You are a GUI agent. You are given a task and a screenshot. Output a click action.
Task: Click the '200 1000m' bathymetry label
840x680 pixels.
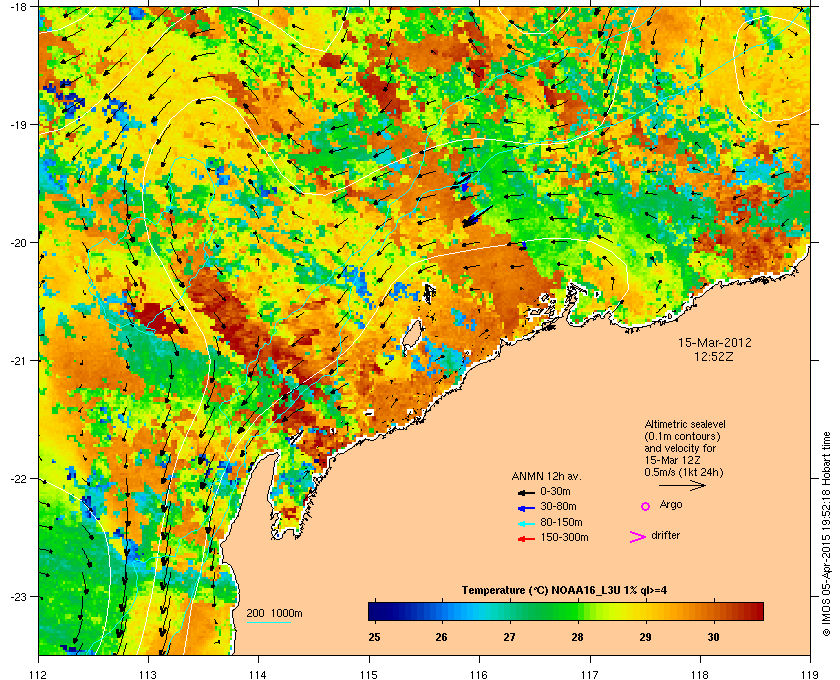click(274, 613)
